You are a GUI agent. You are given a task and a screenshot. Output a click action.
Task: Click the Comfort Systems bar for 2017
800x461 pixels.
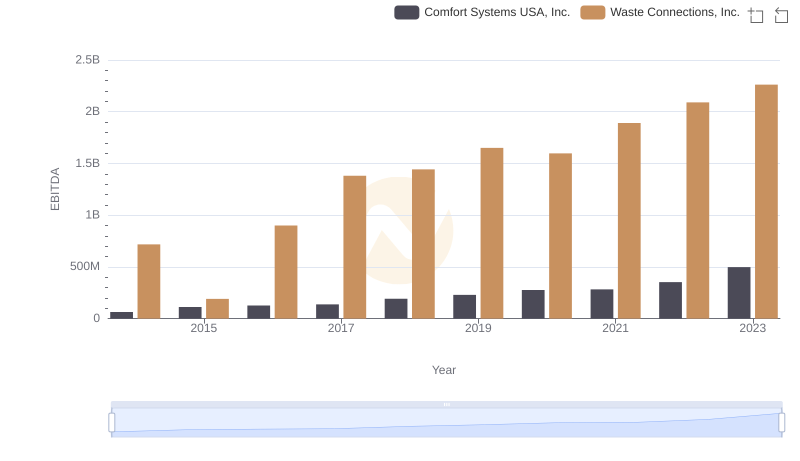[x=327, y=311]
